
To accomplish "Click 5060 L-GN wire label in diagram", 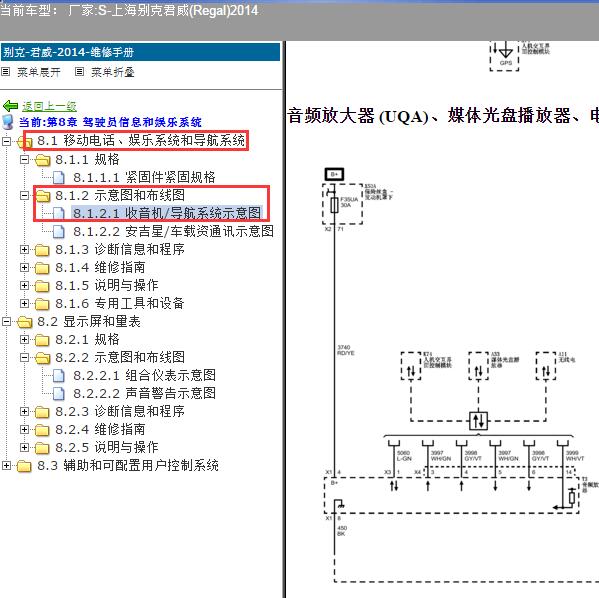I will [x=405, y=456].
